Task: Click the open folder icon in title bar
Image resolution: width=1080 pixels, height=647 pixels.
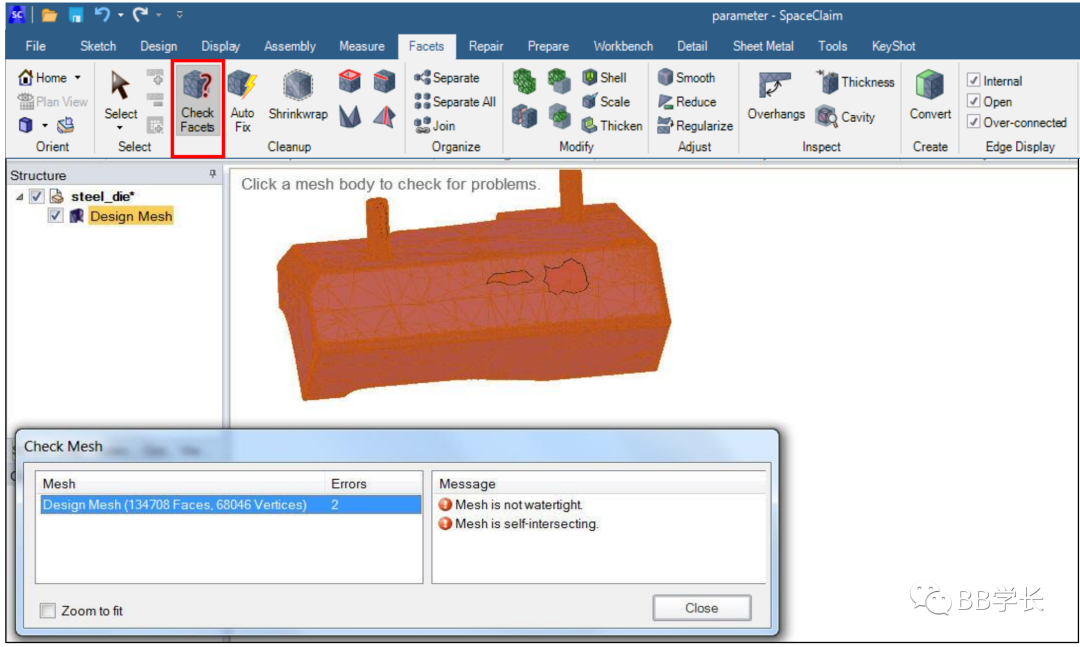Action: click(x=49, y=15)
